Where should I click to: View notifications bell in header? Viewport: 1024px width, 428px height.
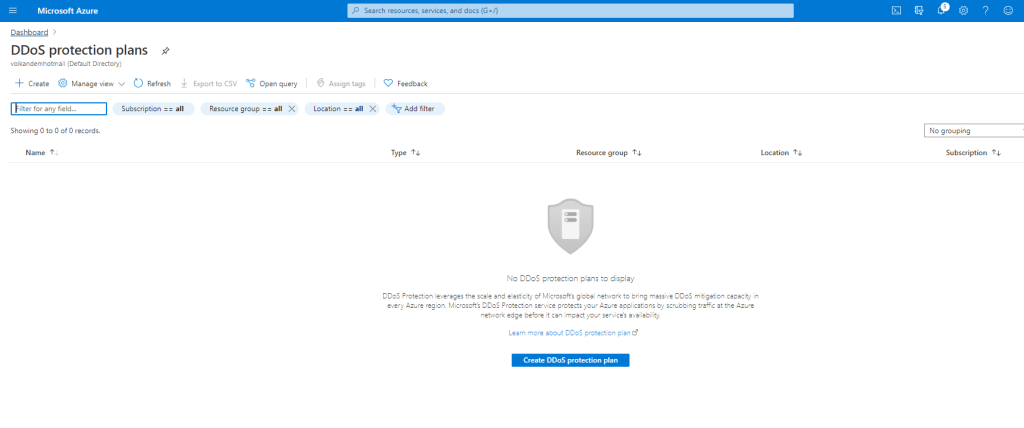pyautogui.click(x=941, y=10)
